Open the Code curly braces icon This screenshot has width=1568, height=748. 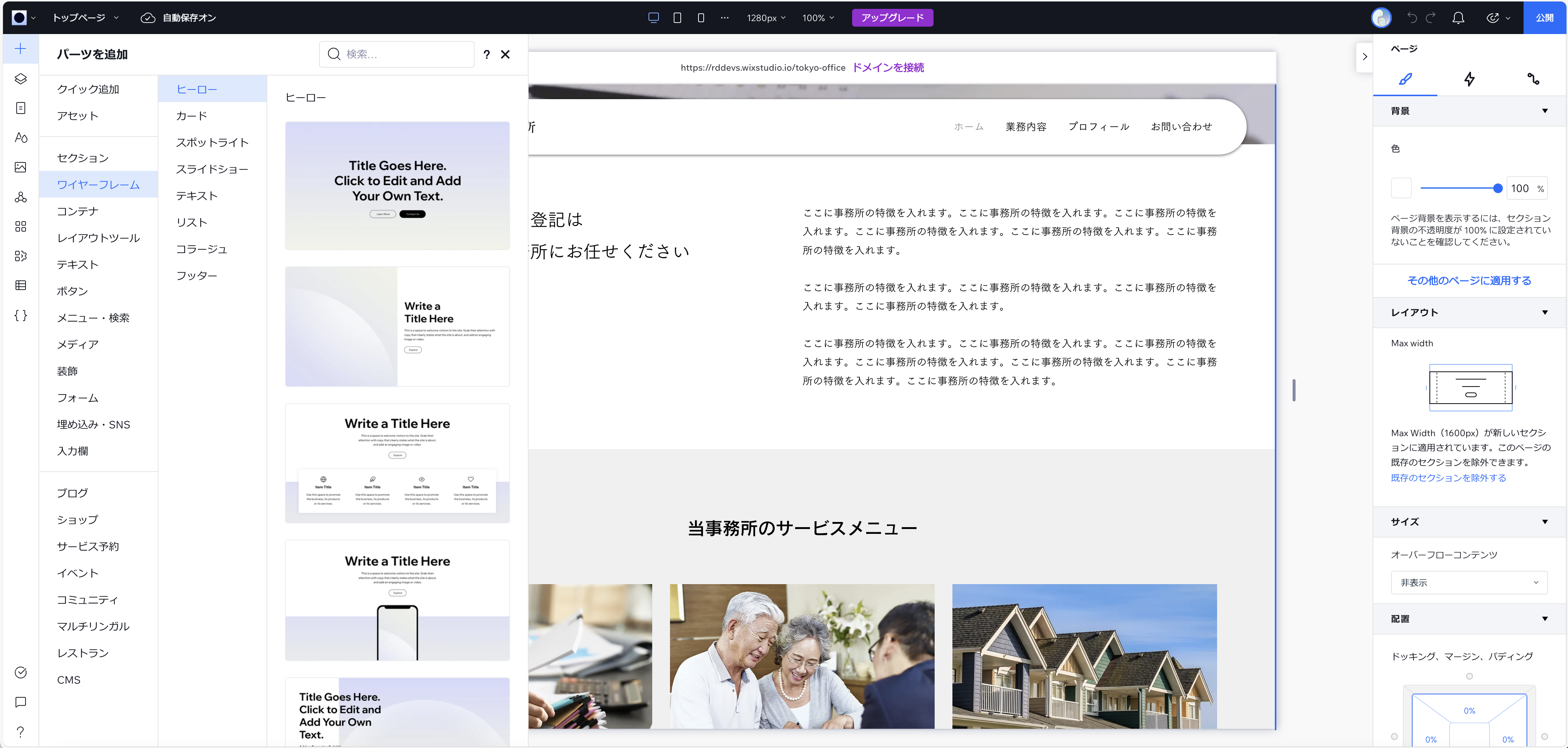click(21, 316)
